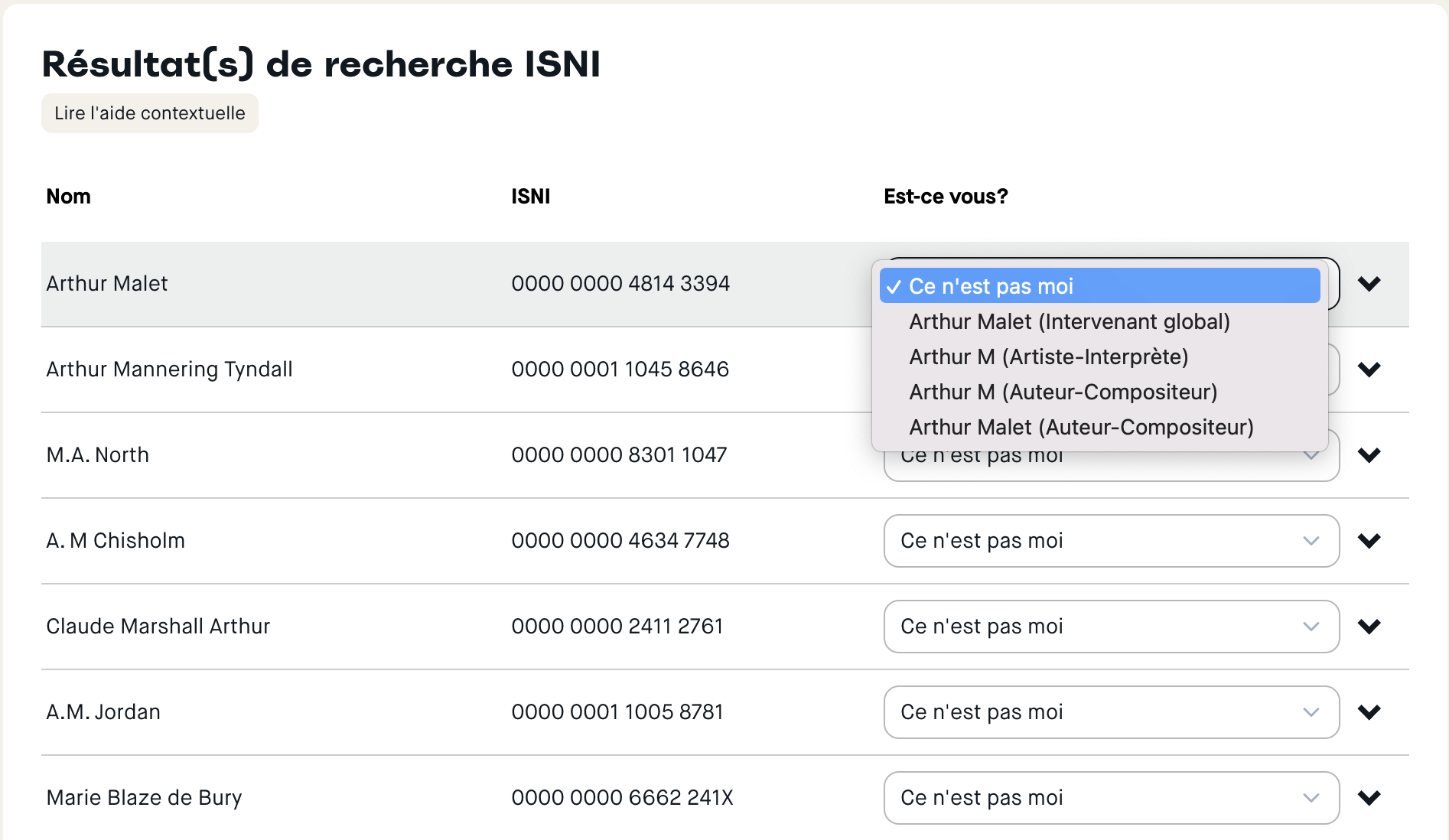
Task: Expand the Arthur Malet row chevron
Action: coord(1369,284)
